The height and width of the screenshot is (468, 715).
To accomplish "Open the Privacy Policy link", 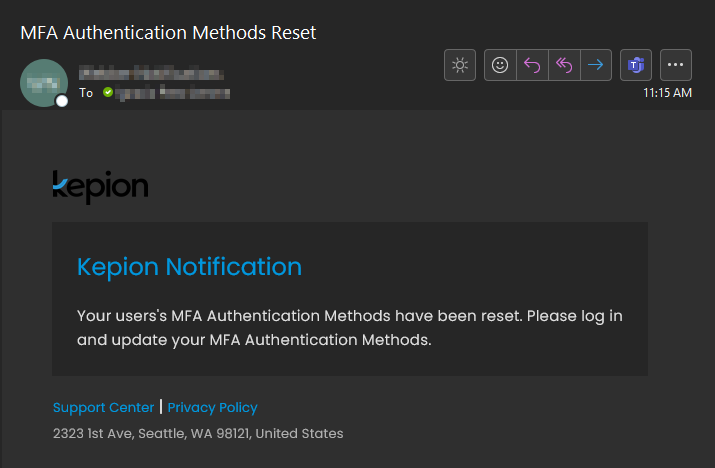I will tap(212, 407).
